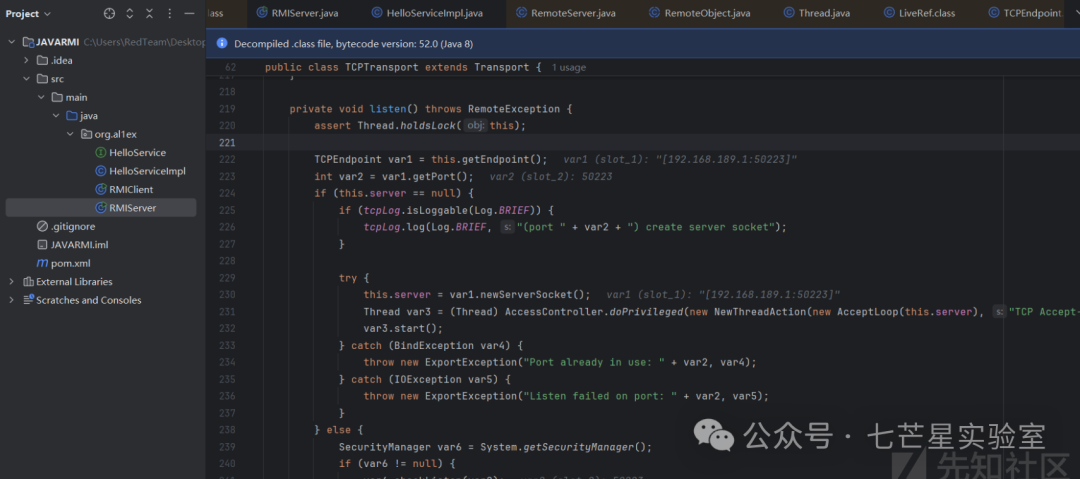Click TCPTransport class name in sticky header
This screenshot has width=1080, height=479.
point(382,68)
